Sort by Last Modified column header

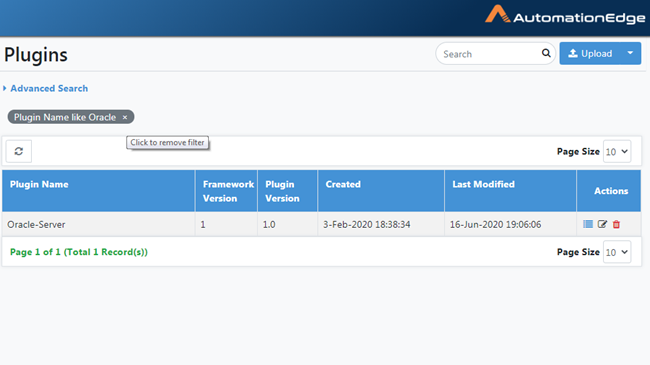pyautogui.click(x=510, y=191)
